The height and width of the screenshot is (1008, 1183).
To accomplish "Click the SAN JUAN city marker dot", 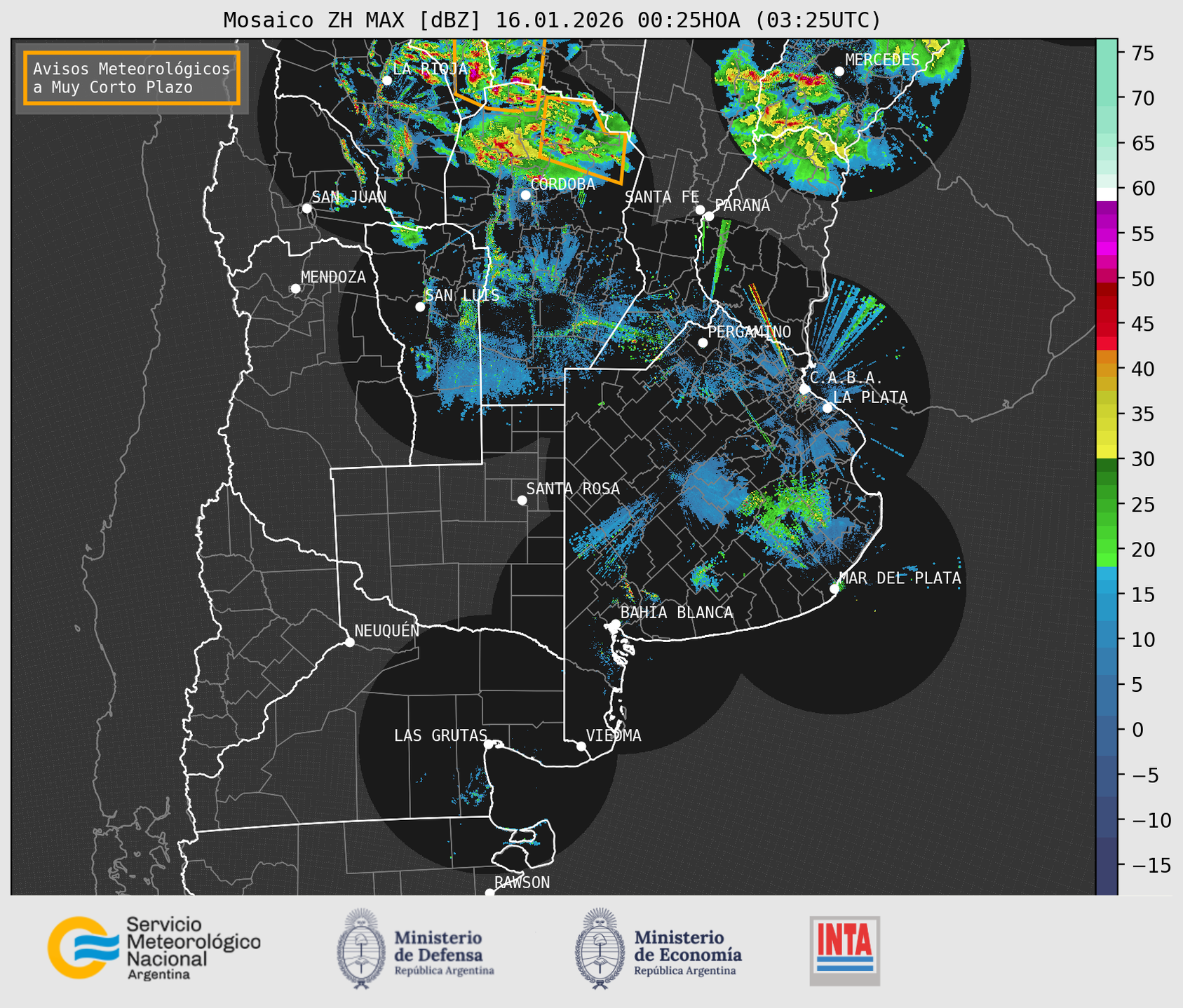I will [306, 208].
